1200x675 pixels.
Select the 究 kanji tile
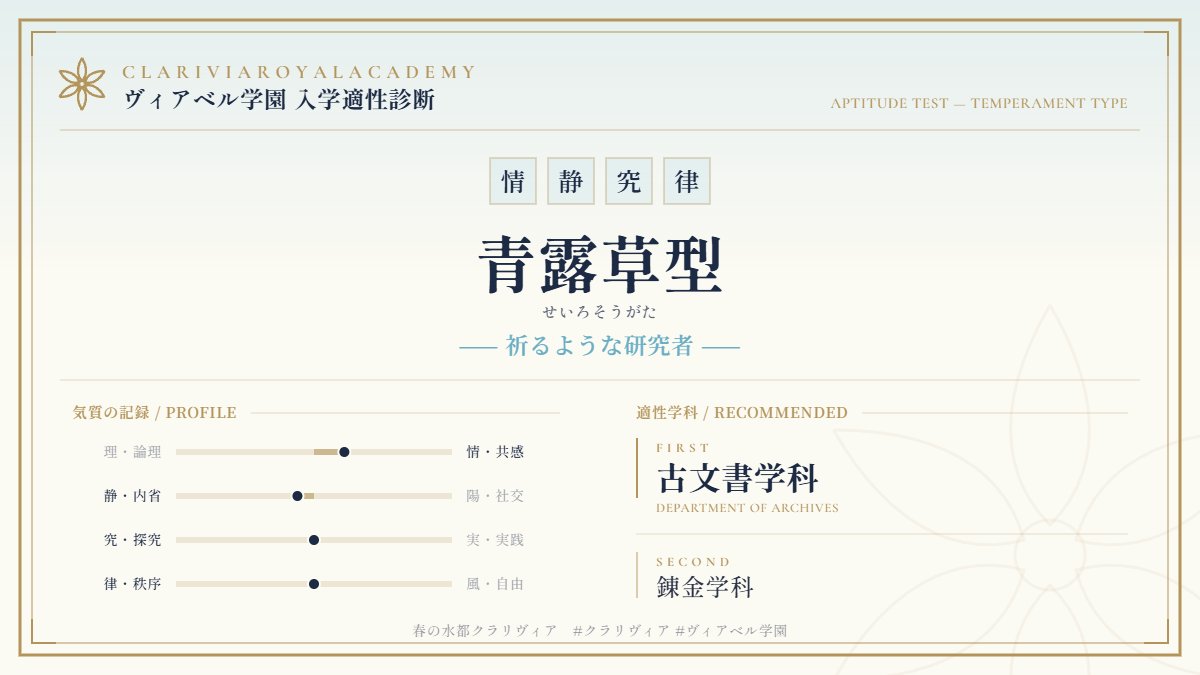tap(629, 181)
